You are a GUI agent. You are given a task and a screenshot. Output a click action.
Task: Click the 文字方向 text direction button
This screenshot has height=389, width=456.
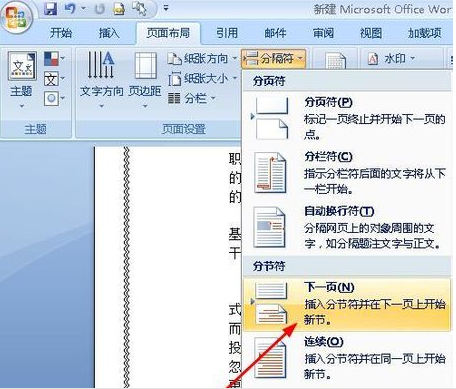tap(102, 80)
